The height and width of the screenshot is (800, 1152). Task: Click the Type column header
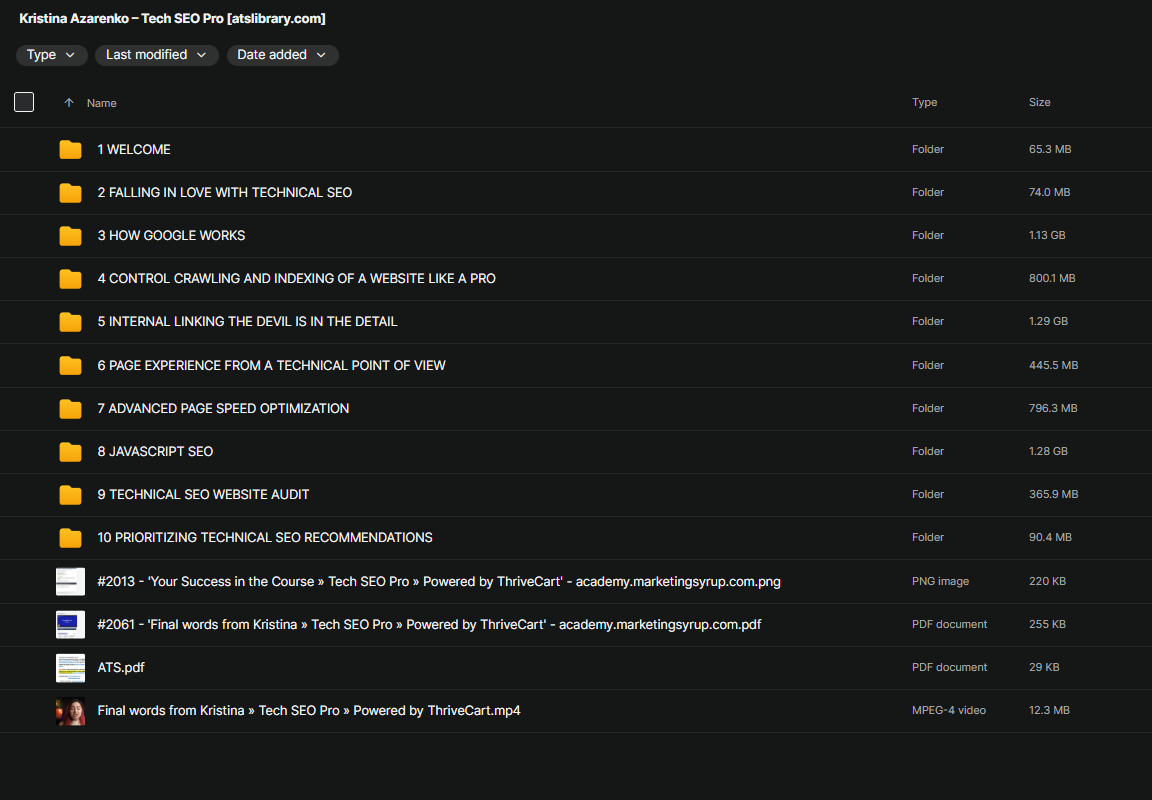(x=924, y=102)
